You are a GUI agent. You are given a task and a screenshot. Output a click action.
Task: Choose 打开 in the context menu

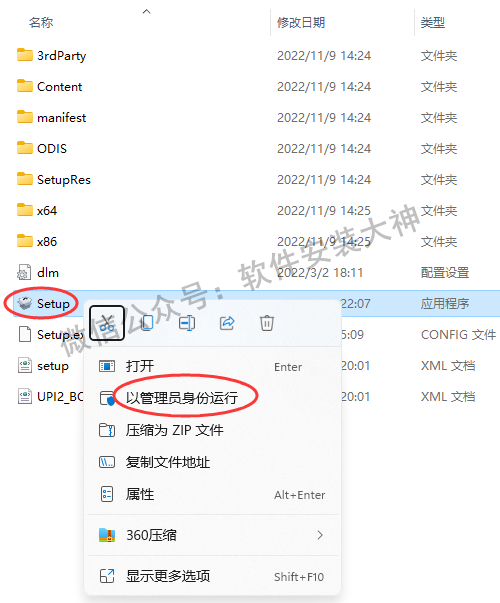140,366
